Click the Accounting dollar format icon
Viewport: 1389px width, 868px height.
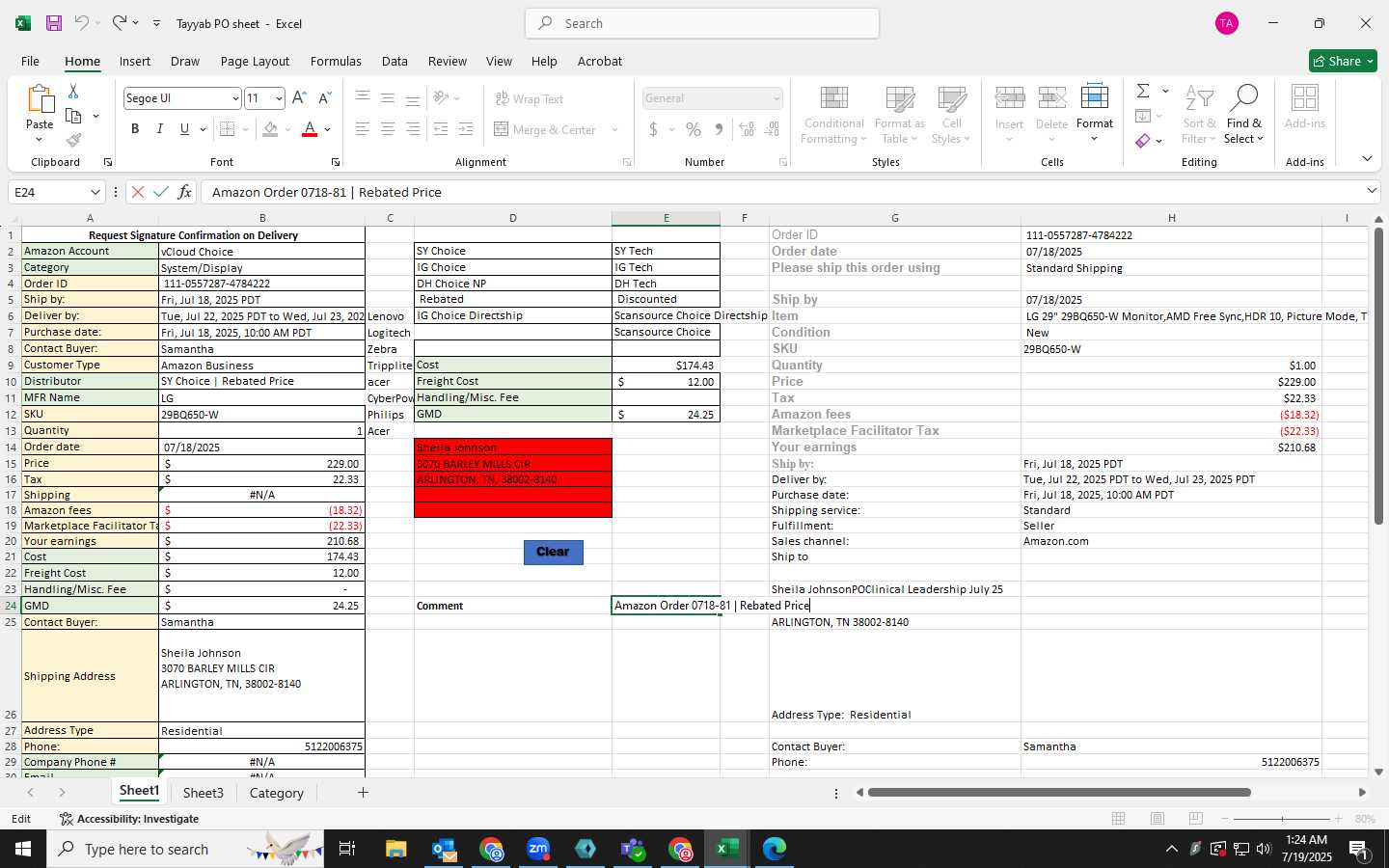tap(654, 129)
